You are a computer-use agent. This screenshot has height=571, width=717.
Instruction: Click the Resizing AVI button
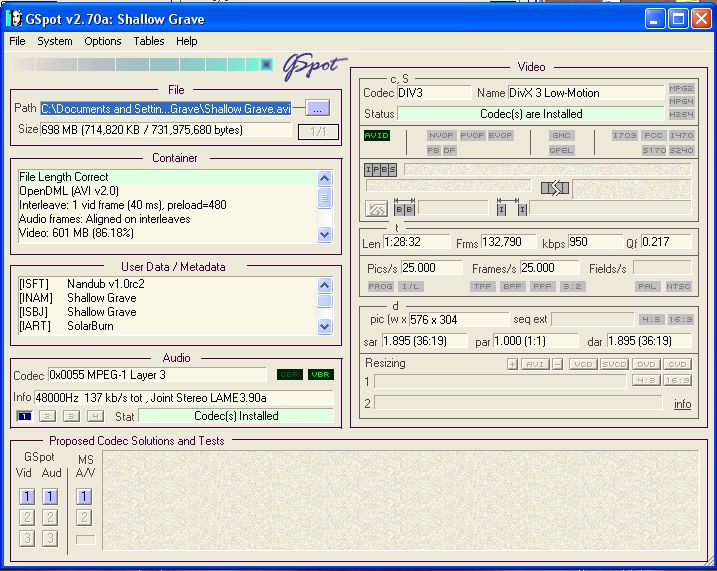[x=535, y=364]
